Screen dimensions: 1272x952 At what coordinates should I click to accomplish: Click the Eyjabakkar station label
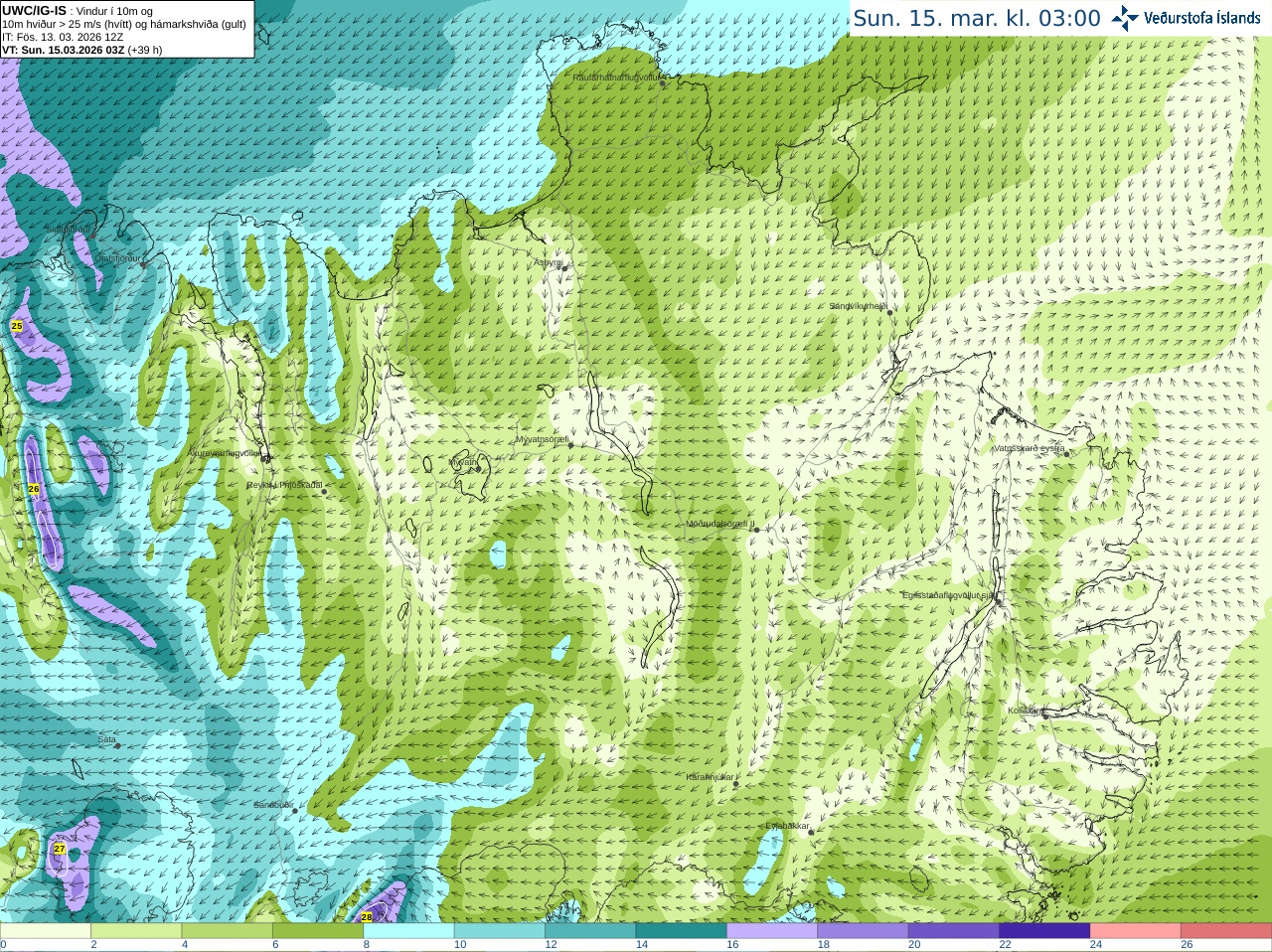click(788, 826)
